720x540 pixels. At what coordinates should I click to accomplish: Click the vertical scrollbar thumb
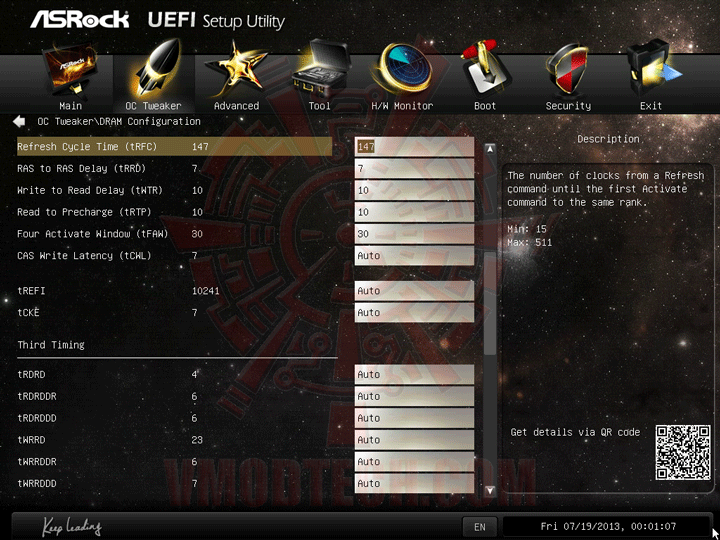[490, 303]
